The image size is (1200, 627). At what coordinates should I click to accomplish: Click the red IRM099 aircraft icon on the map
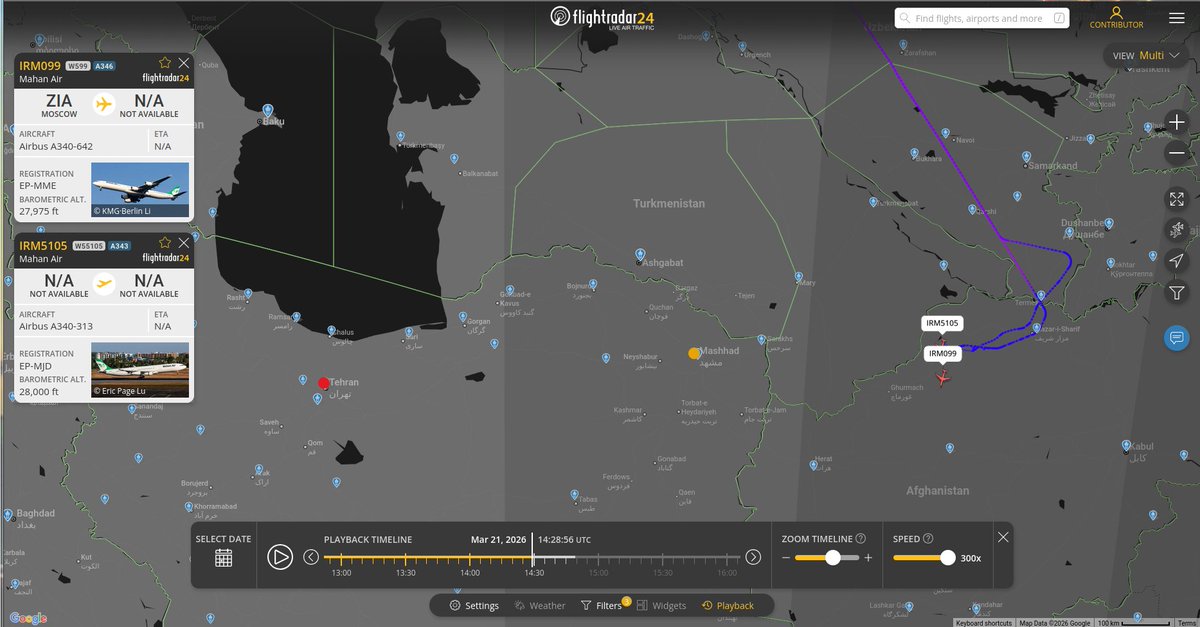[x=943, y=377]
